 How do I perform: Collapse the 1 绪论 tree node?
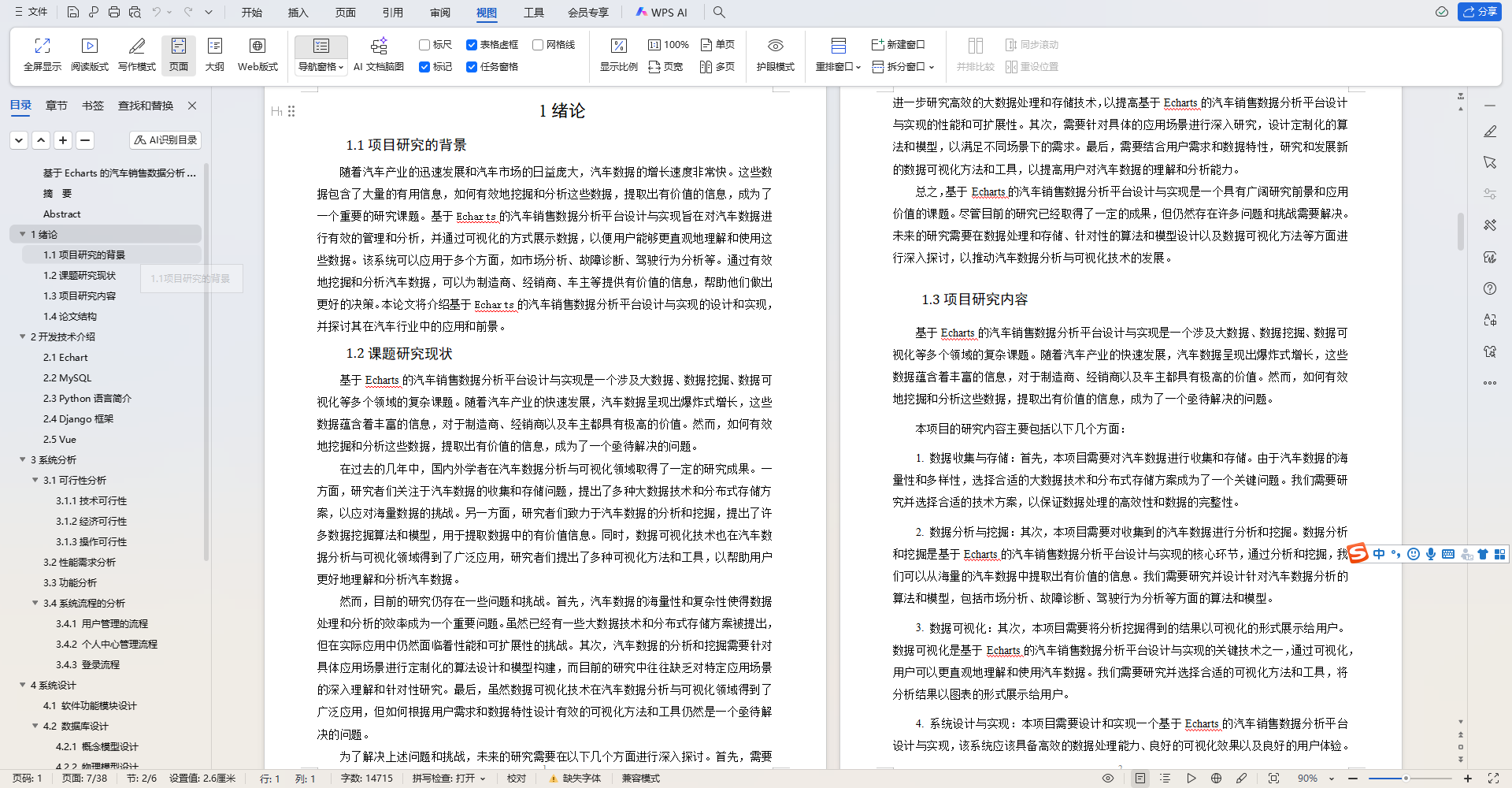(x=22, y=234)
